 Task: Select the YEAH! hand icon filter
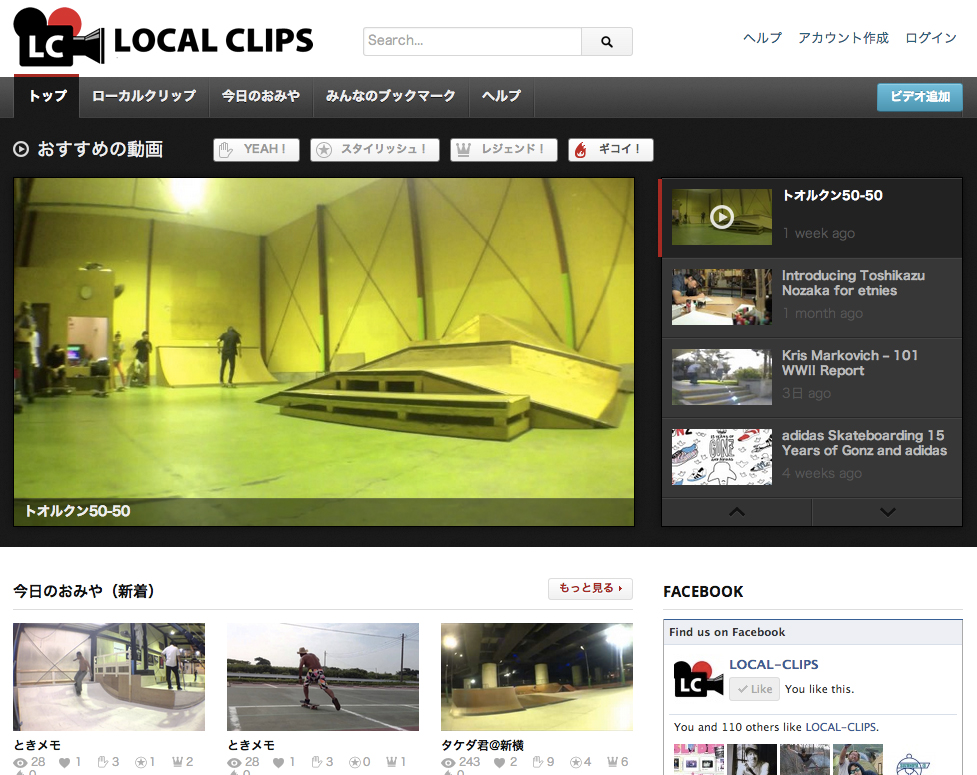click(227, 149)
